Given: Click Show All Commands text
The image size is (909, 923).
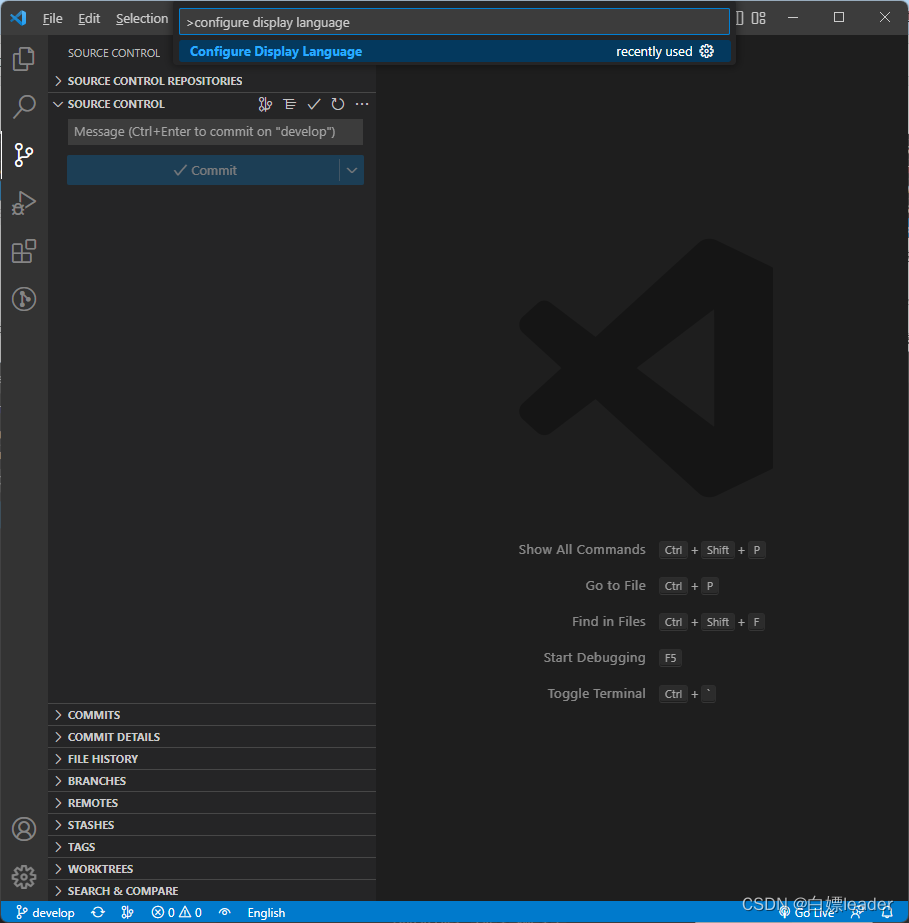Looking at the screenshot, I should click(x=582, y=550).
